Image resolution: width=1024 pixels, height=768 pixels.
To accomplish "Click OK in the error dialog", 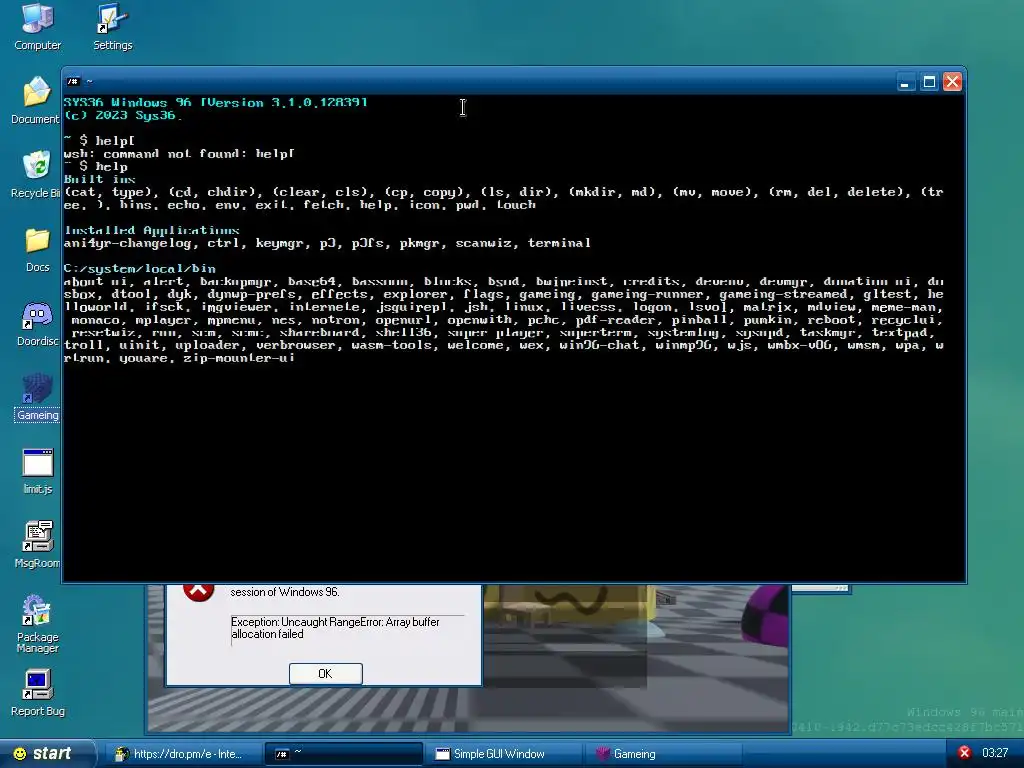I will [x=325, y=673].
